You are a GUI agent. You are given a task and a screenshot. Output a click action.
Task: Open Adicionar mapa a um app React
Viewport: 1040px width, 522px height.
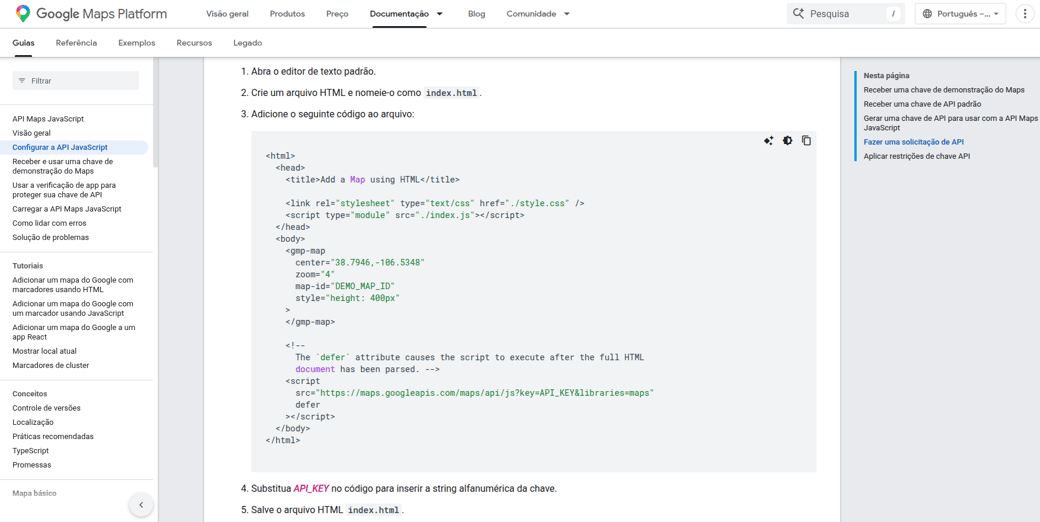[x=74, y=332]
